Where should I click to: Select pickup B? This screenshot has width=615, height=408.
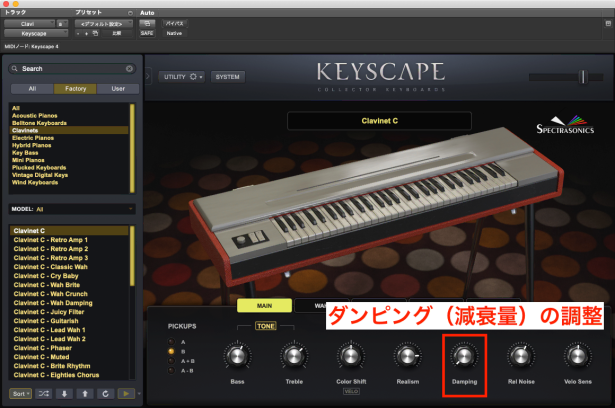(x=171, y=351)
